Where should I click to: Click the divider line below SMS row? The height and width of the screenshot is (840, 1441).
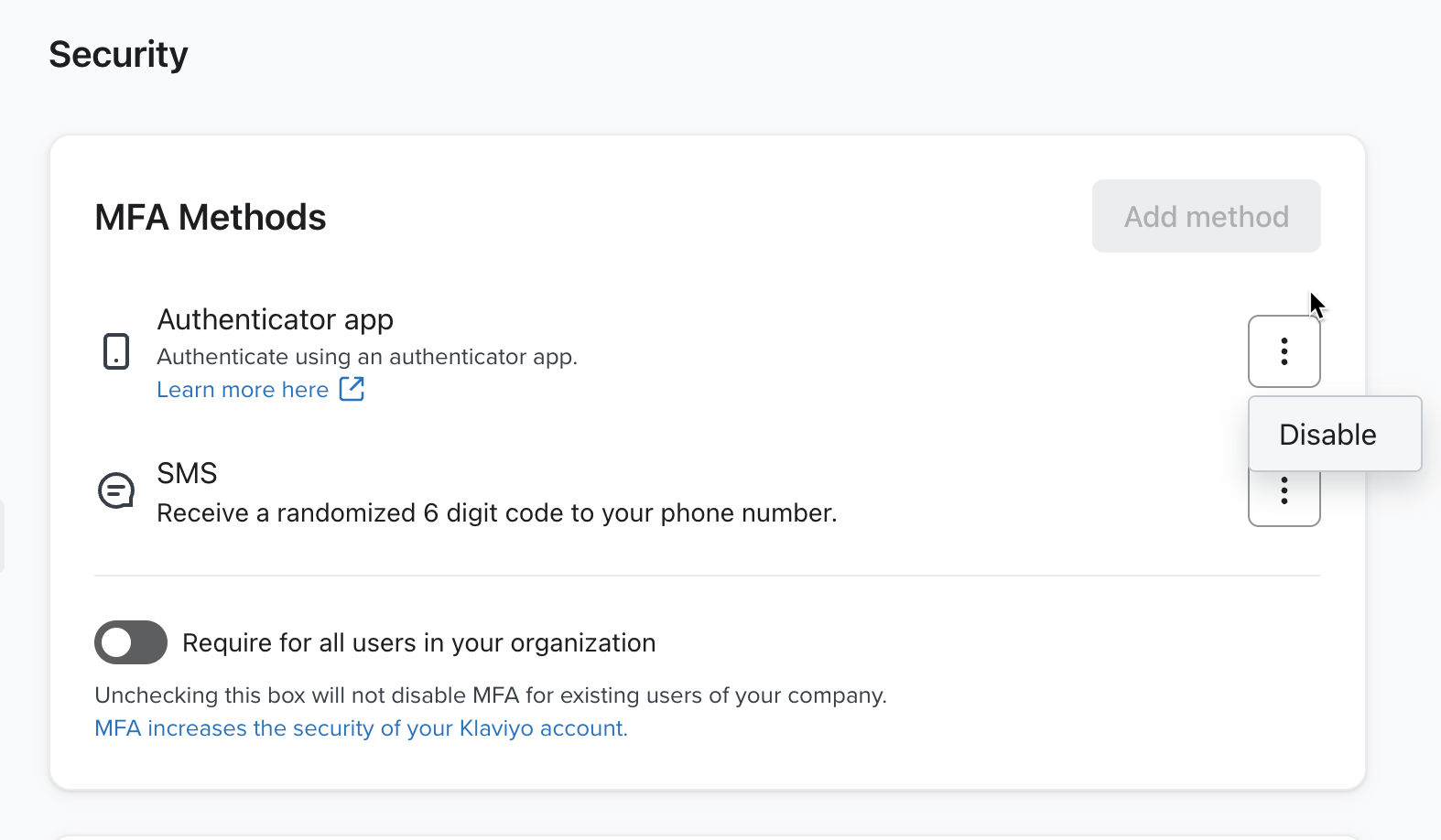707,576
